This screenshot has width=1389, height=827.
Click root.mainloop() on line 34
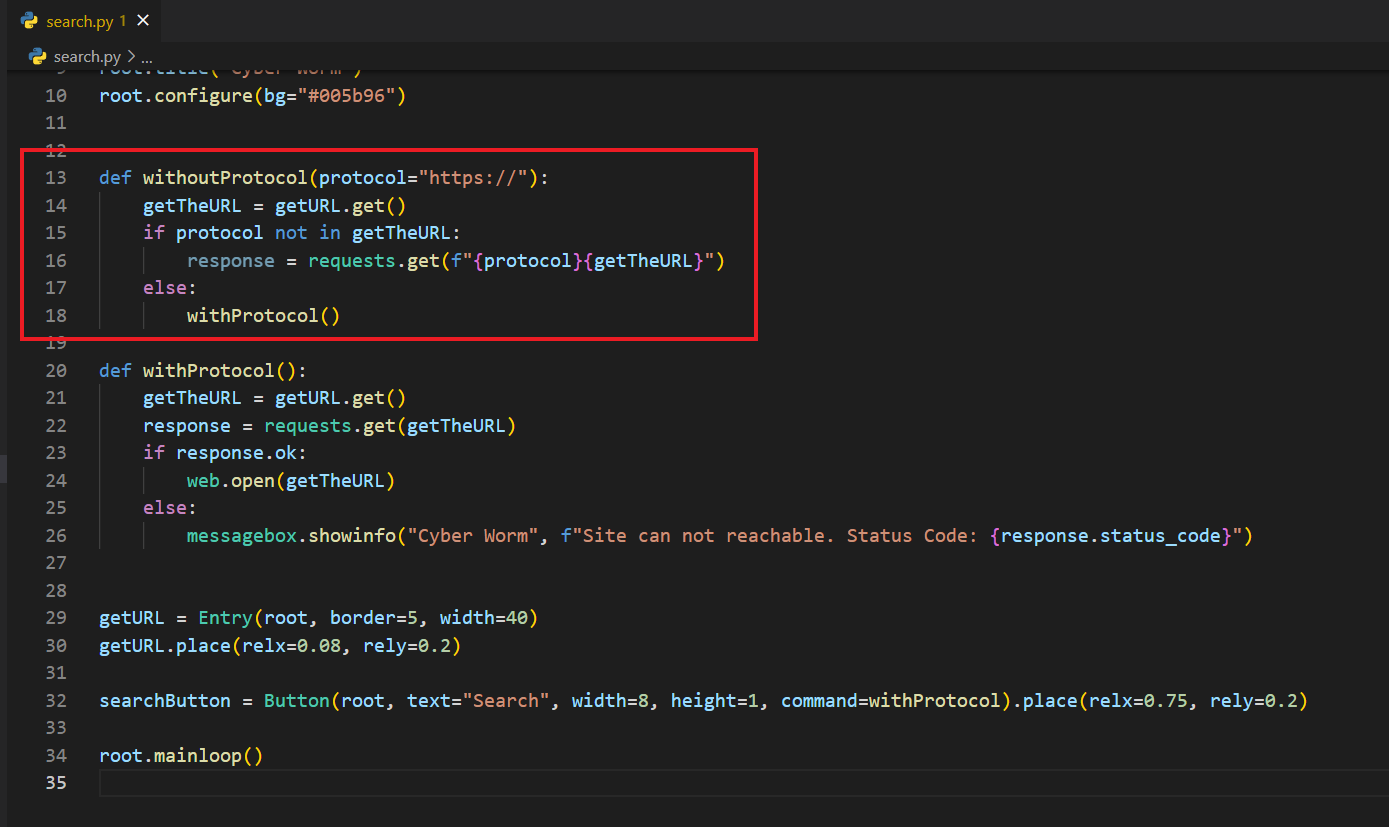point(180,756)
